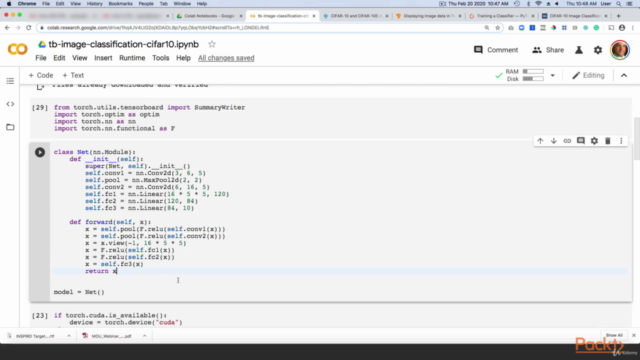Open the user account avatar
This screenshot has height=360, width=640.
pyautogui.click(x=620, y=50)
